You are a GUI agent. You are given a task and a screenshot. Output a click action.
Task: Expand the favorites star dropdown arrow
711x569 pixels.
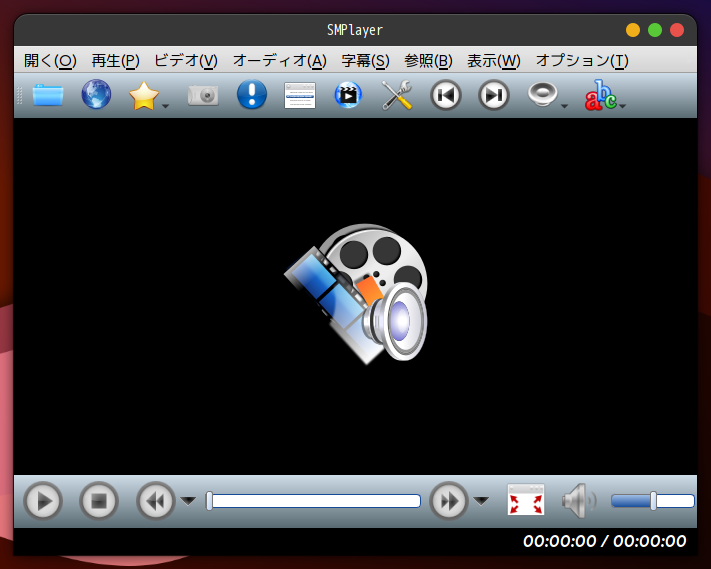166,106
